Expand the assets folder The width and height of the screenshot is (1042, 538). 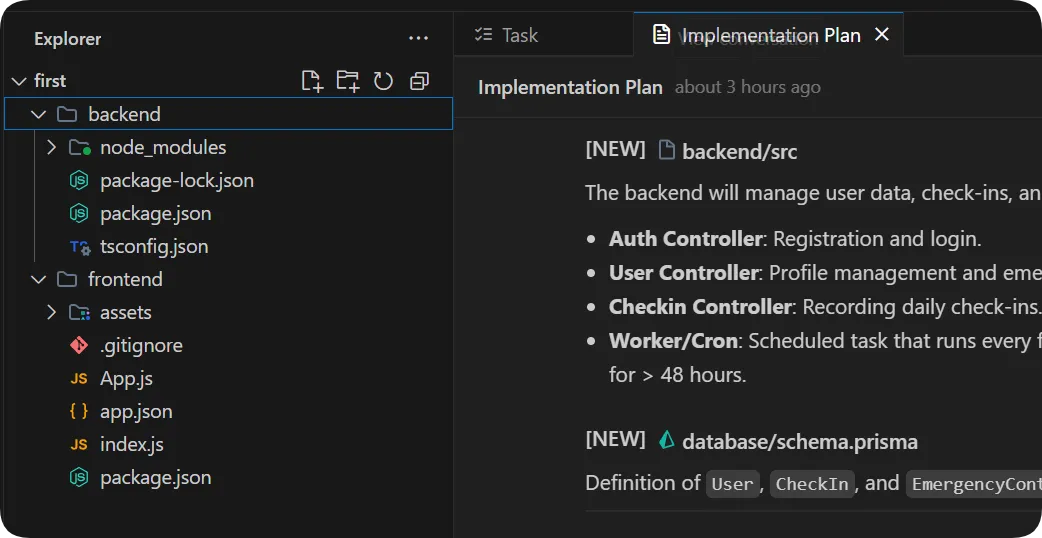52,313
